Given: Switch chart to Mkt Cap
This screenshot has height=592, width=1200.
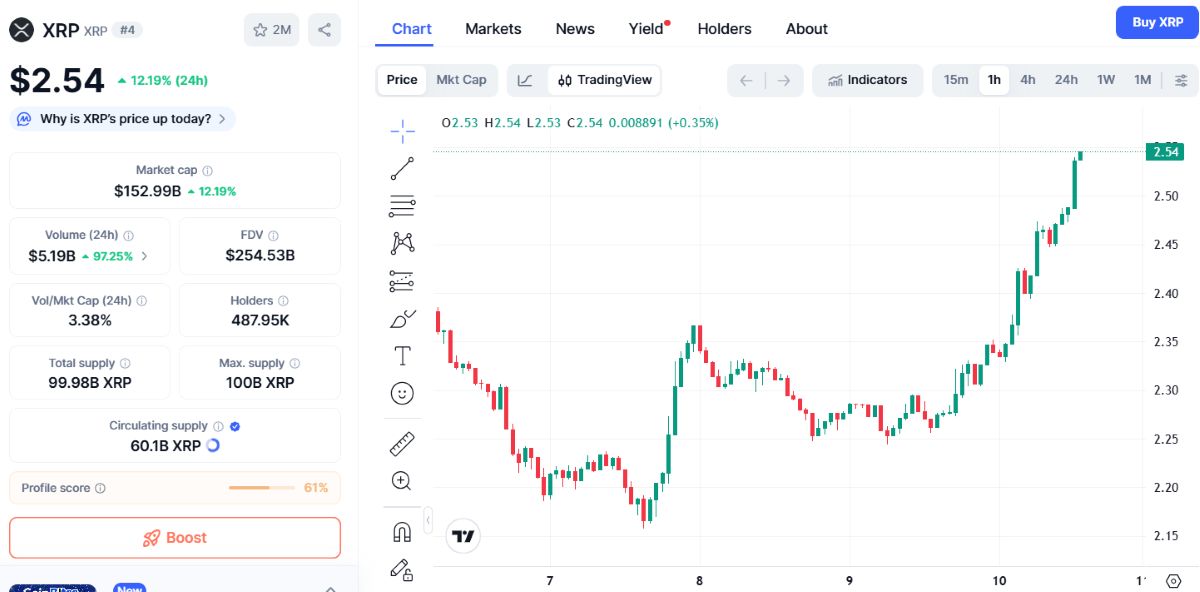Looking at the screenshot, I should click(x=461, y=80).
